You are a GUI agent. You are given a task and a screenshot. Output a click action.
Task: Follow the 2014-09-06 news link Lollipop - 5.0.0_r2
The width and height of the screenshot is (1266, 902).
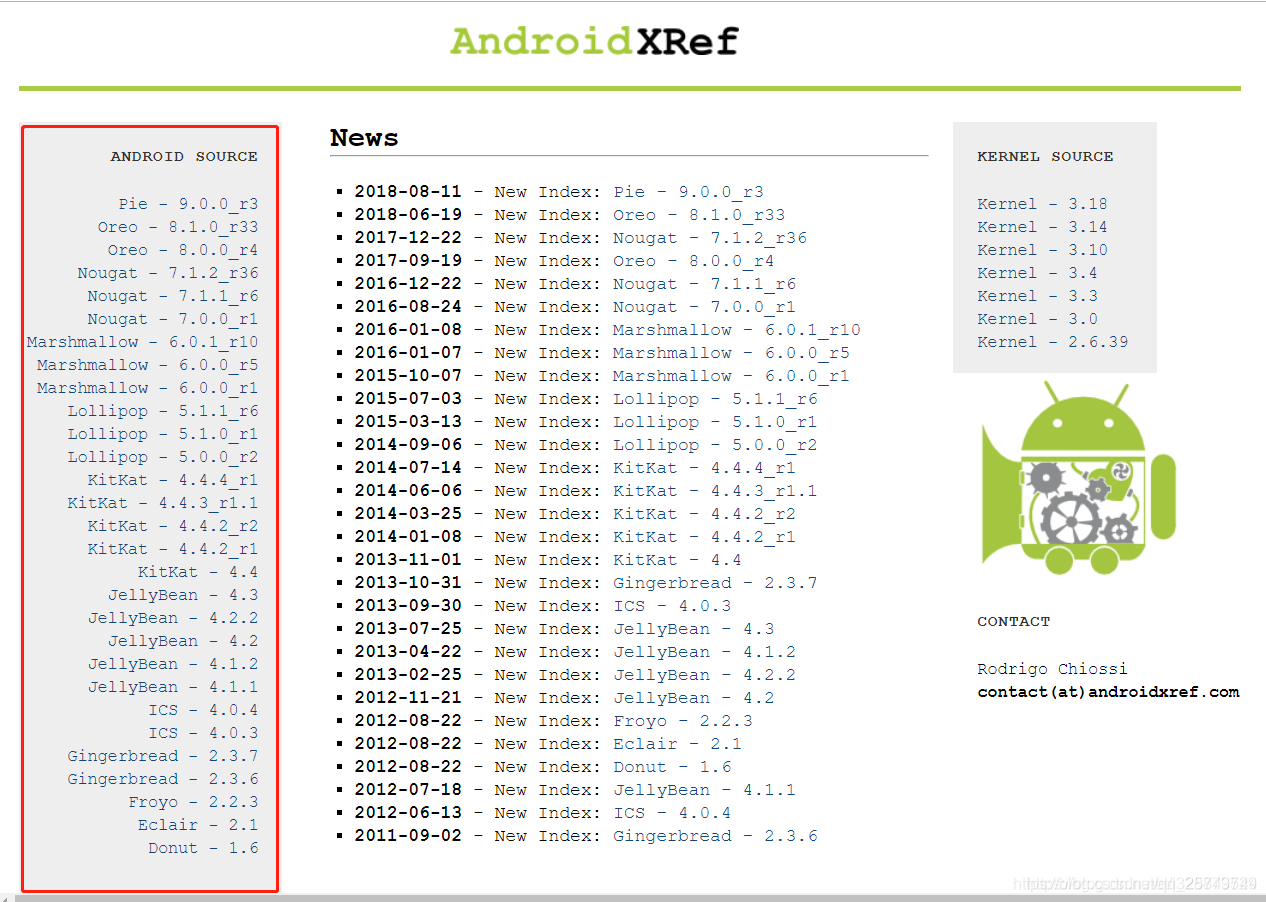[715, 445]
